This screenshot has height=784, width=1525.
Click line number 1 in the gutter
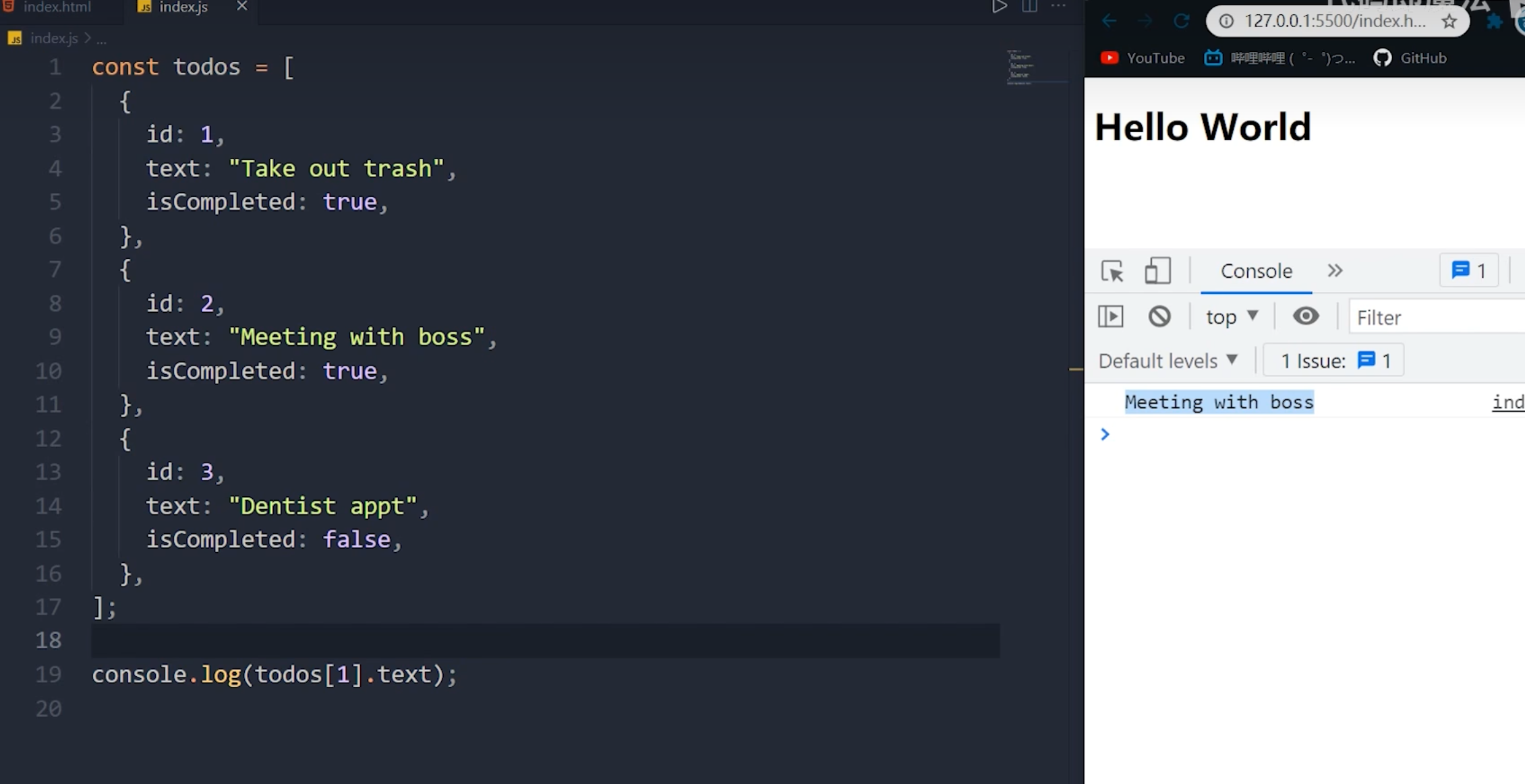55,67
